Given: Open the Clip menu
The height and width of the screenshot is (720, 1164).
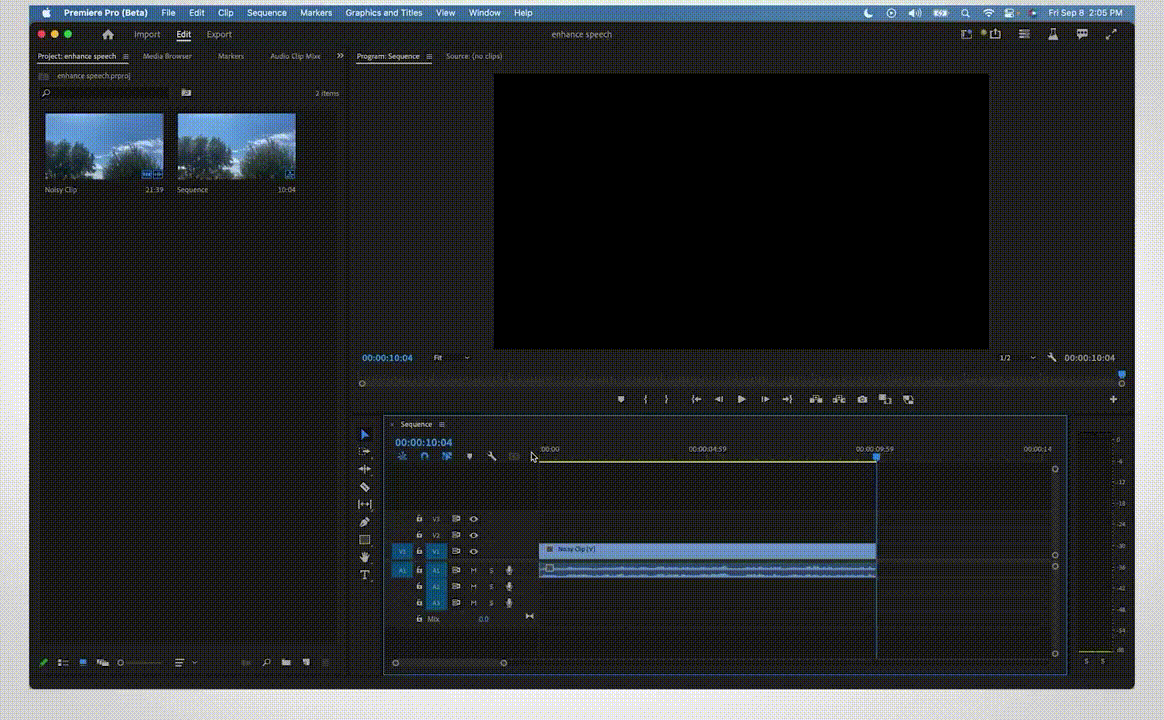Looking at the screenshot, I should click(x=226, y=13).
